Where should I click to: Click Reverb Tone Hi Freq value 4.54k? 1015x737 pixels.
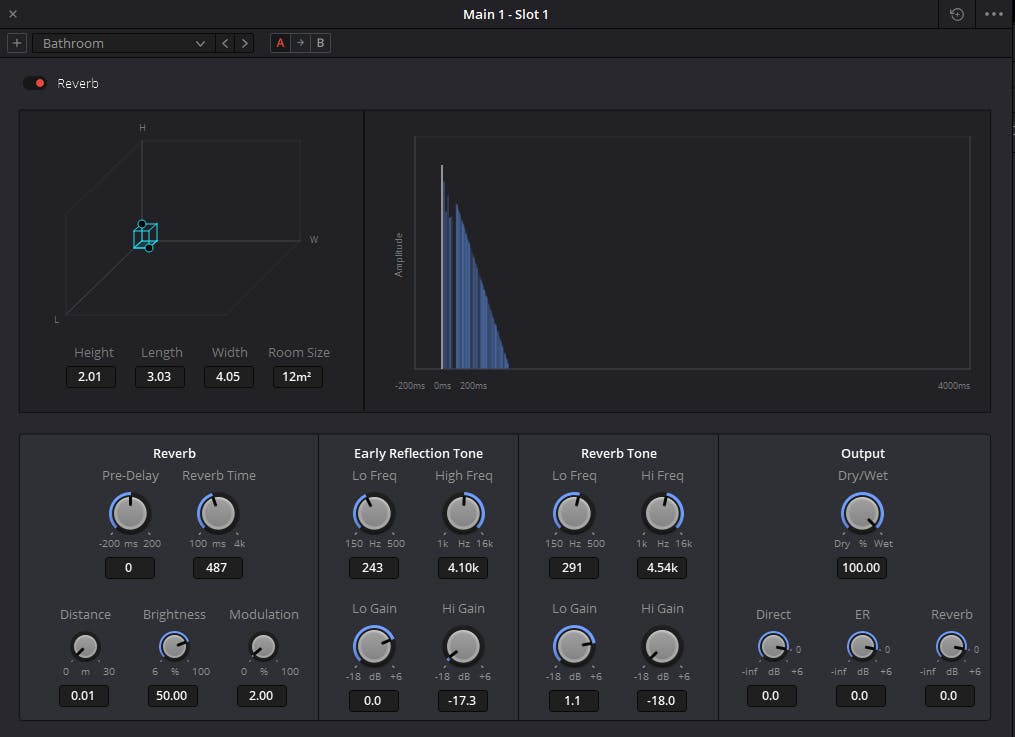click(x=662, y=567)
